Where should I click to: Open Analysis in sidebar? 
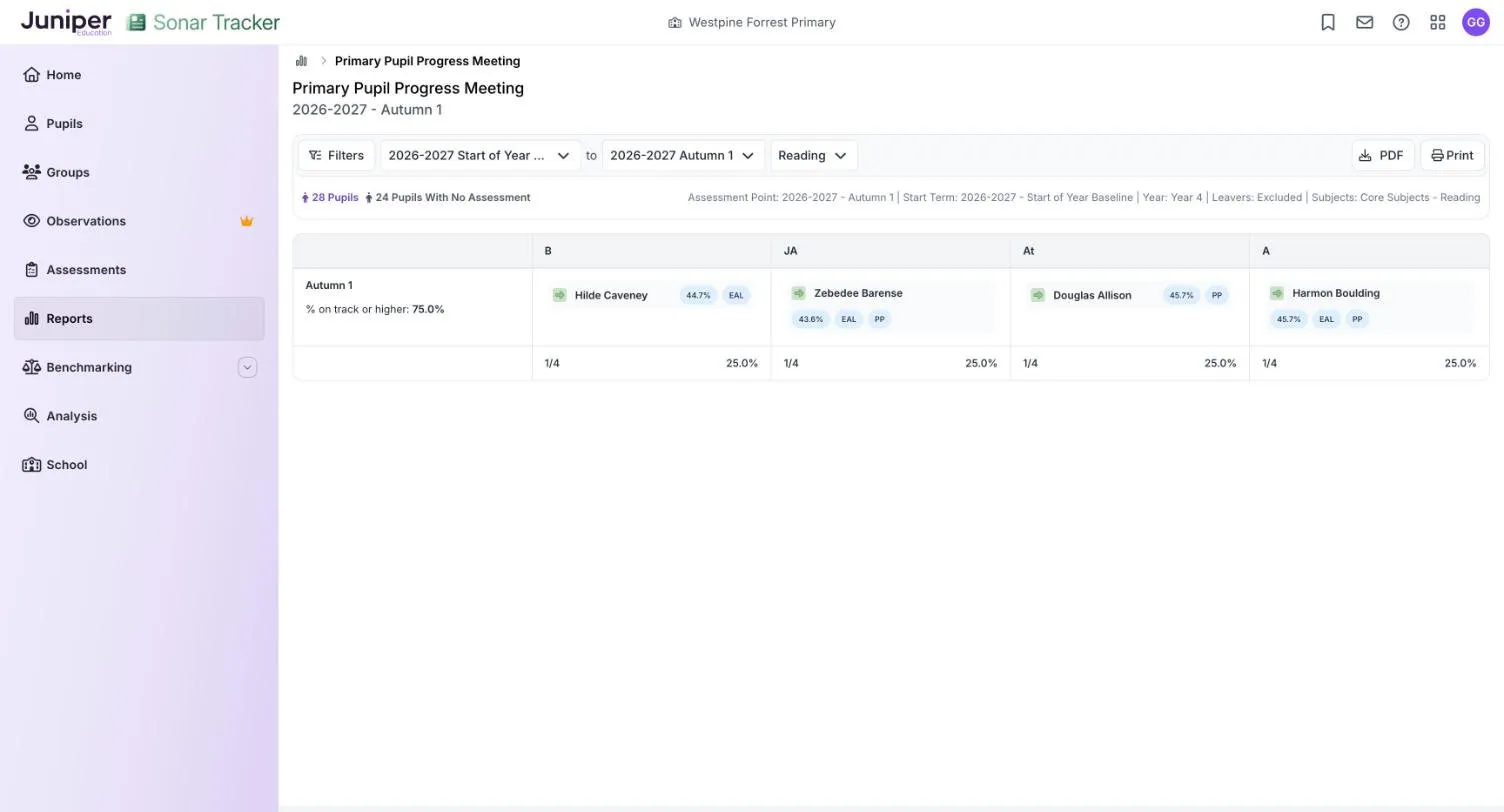[x=139, y=416]
